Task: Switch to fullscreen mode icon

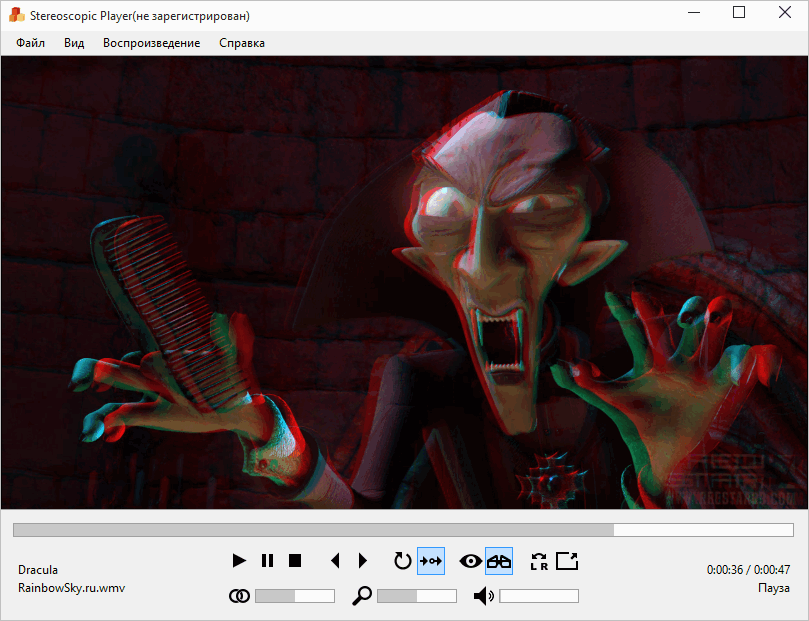Action: (567, 561)
